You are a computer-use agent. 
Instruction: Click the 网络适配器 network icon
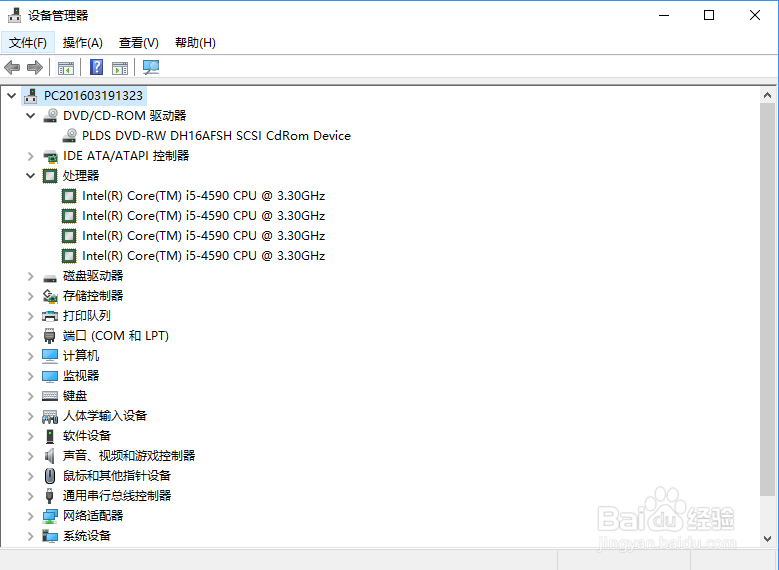(x=50, y=516)
